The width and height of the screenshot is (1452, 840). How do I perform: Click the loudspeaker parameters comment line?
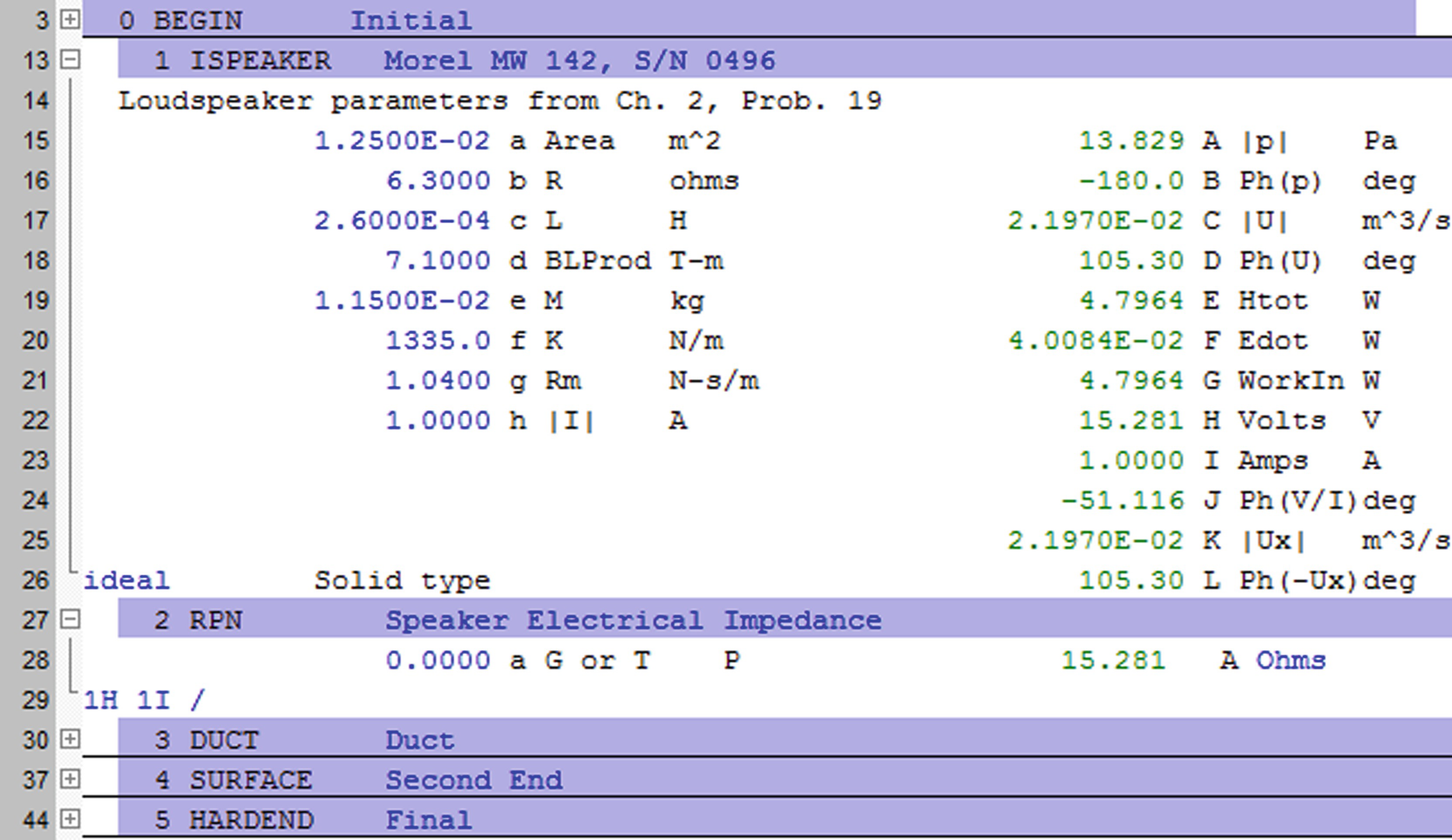click(x=499, y=100)
